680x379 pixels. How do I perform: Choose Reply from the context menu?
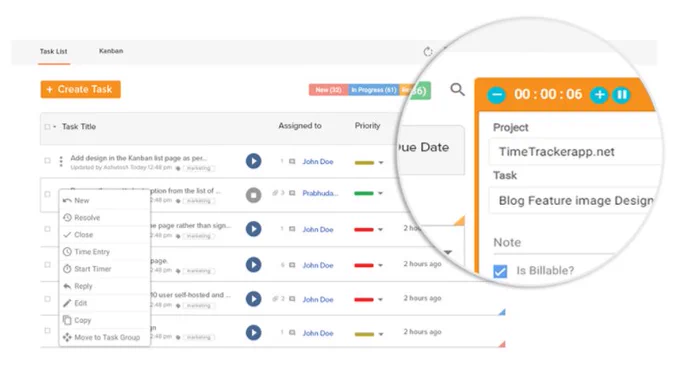click(105, 286)
